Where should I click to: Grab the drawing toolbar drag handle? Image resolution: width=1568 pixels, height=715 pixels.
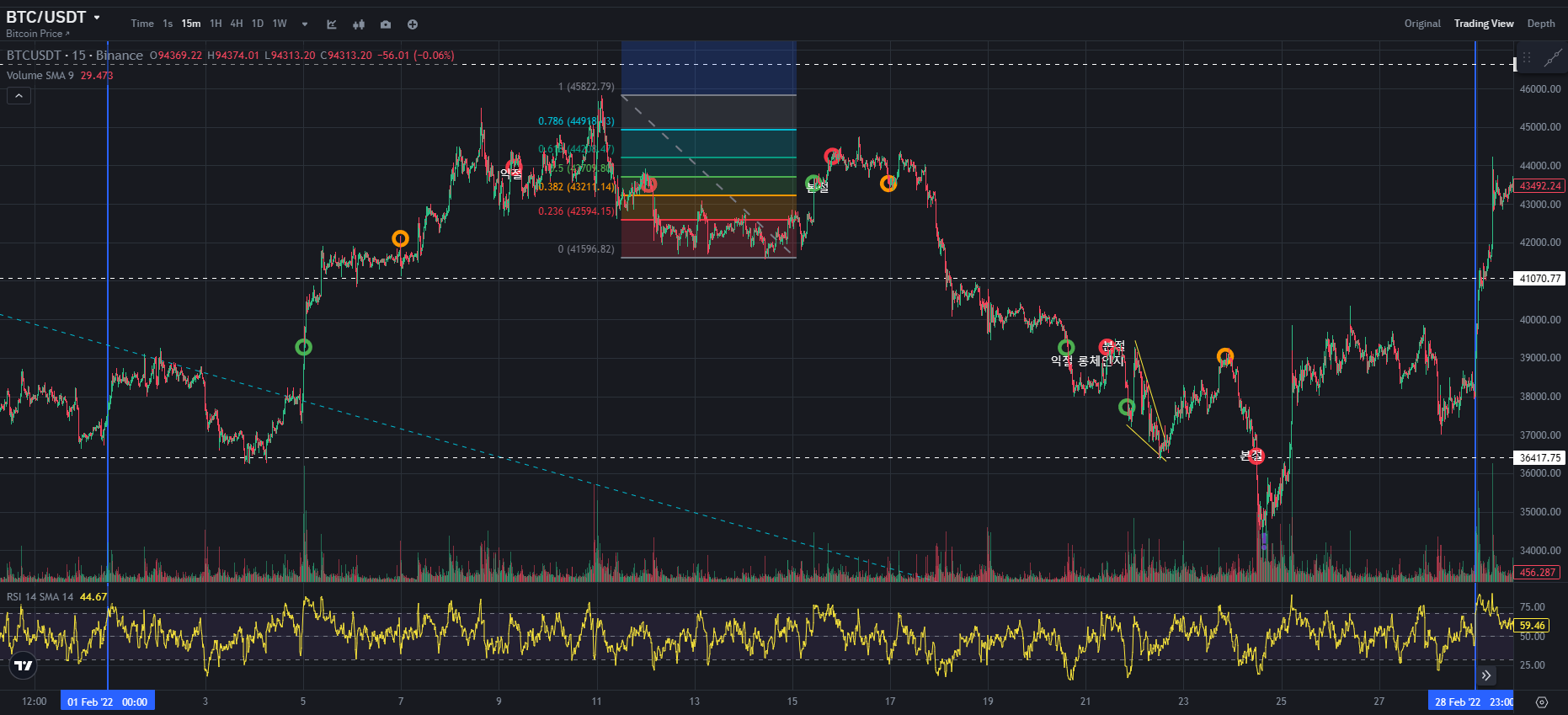coord(1527,57)
